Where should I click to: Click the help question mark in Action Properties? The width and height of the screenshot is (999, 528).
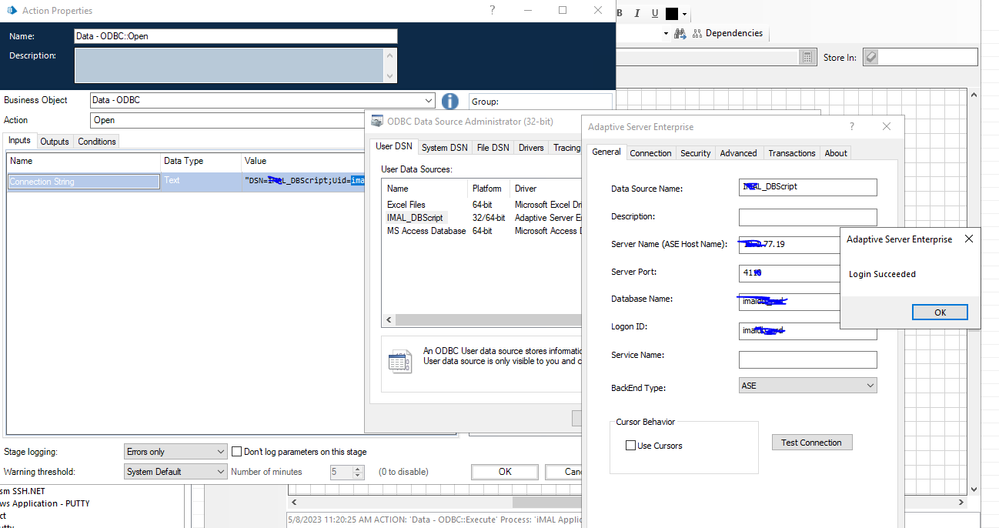(x=493, y=10)
